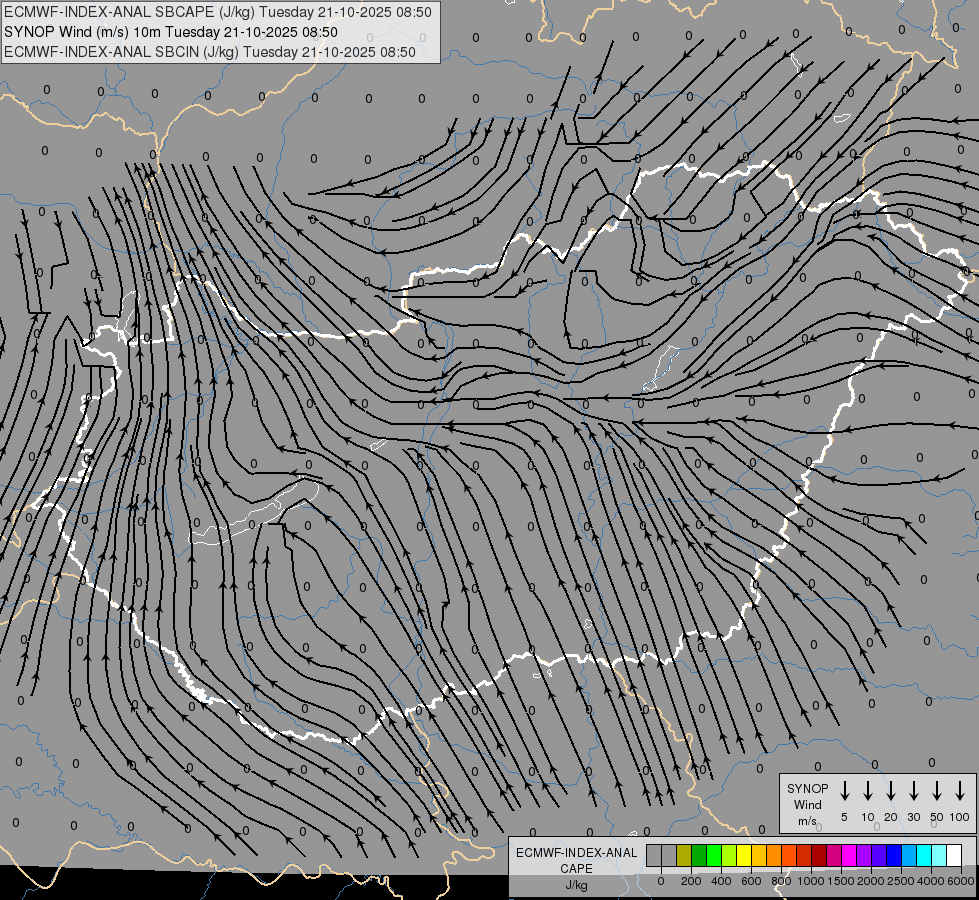
Task: Click the wind arrow labeled 5 m/s
Action: 844,791
